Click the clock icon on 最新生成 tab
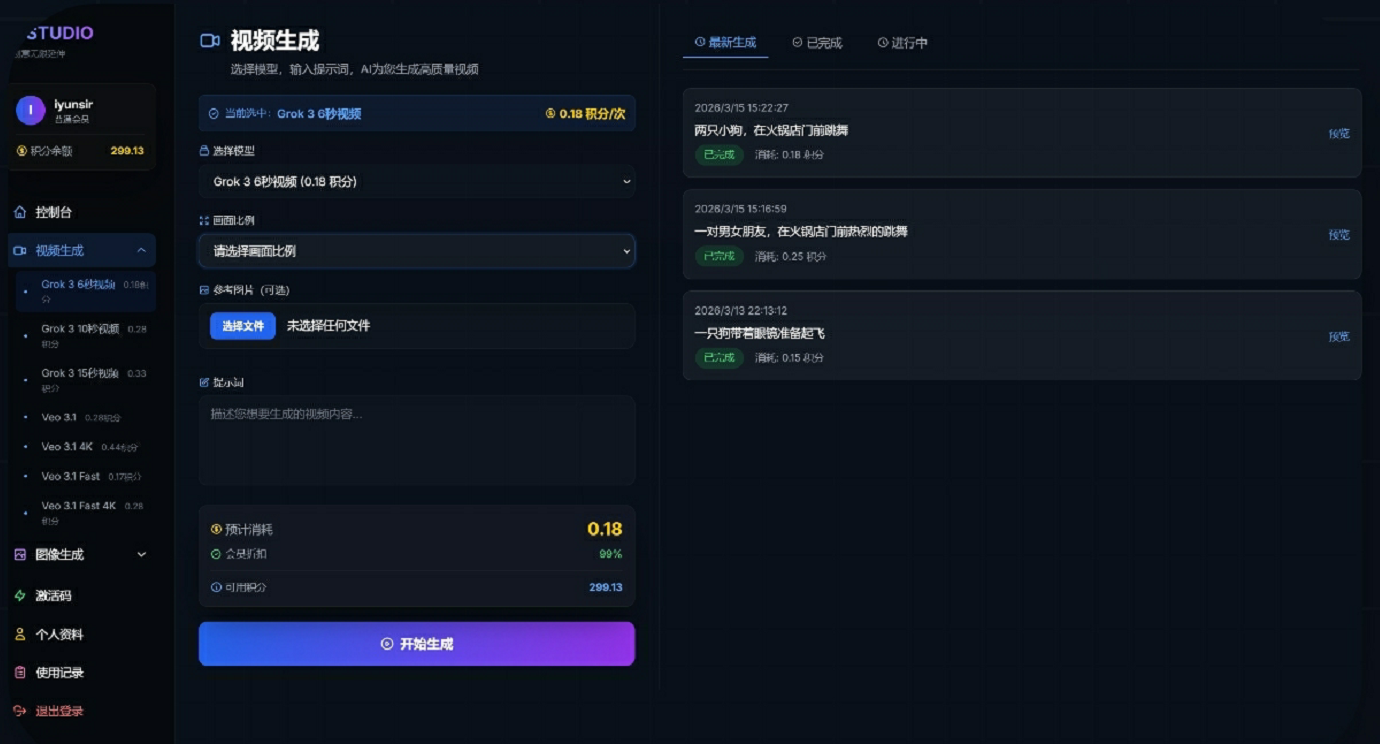Screen dimensions: 1380x744 pyautogui.click(x=700, y=42)
